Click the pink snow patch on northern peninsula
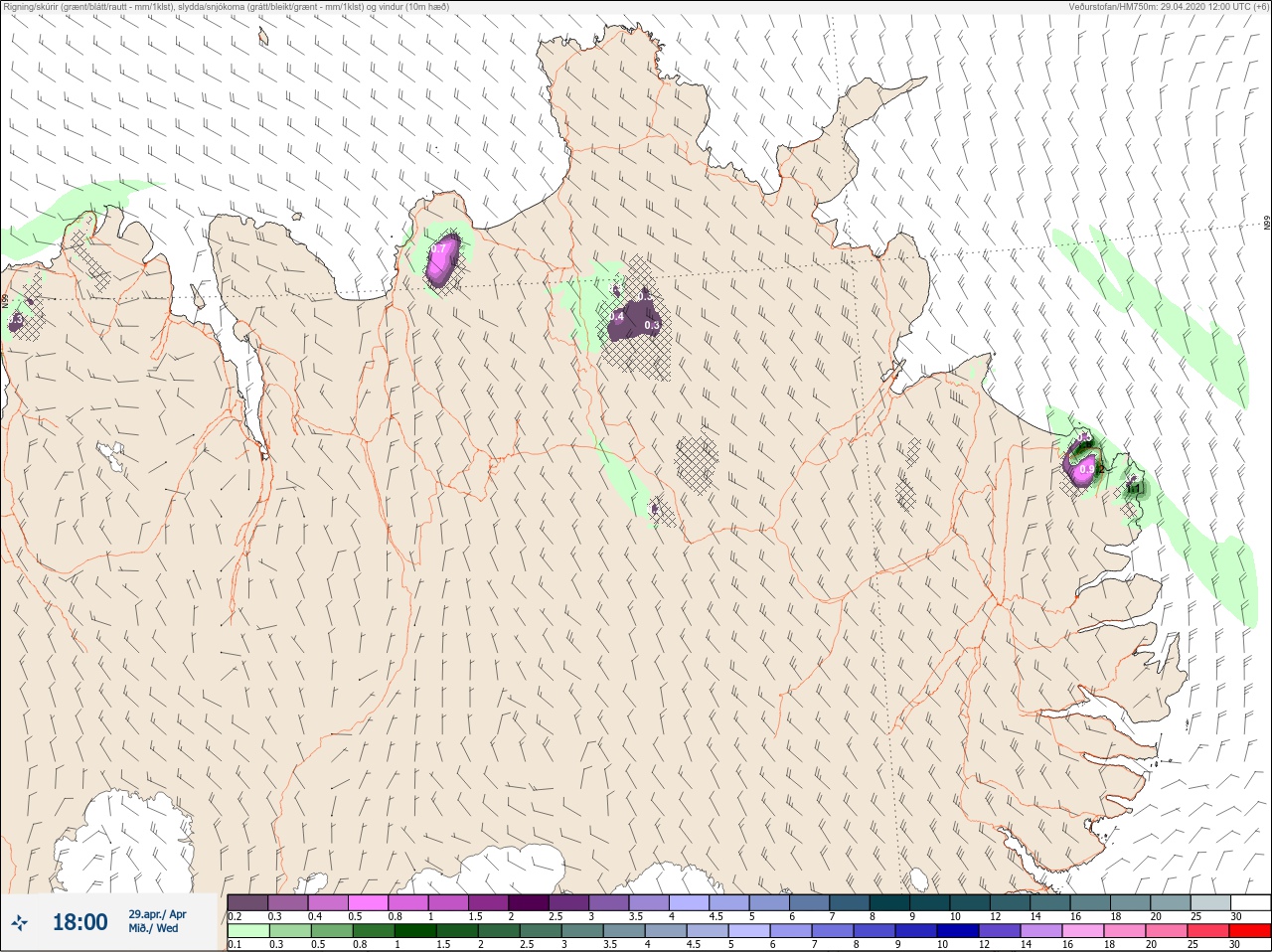 pos(442,260)
